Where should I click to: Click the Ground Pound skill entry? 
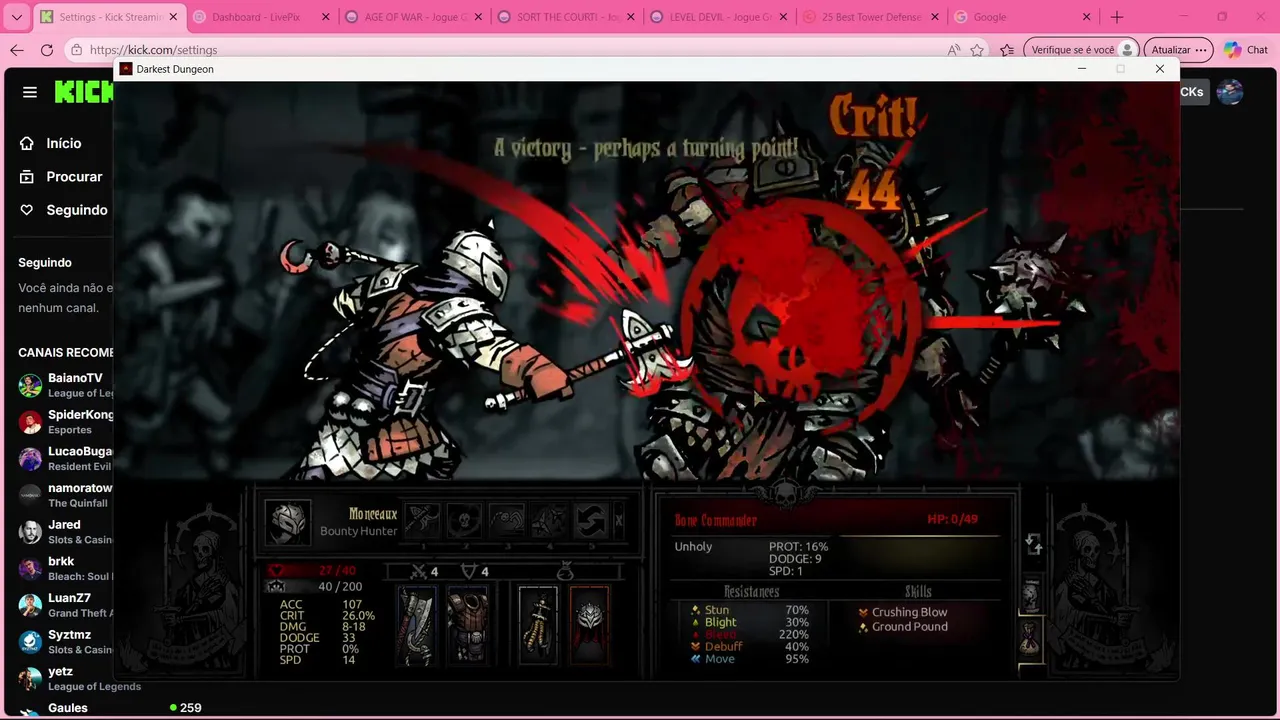pos(903,627)
